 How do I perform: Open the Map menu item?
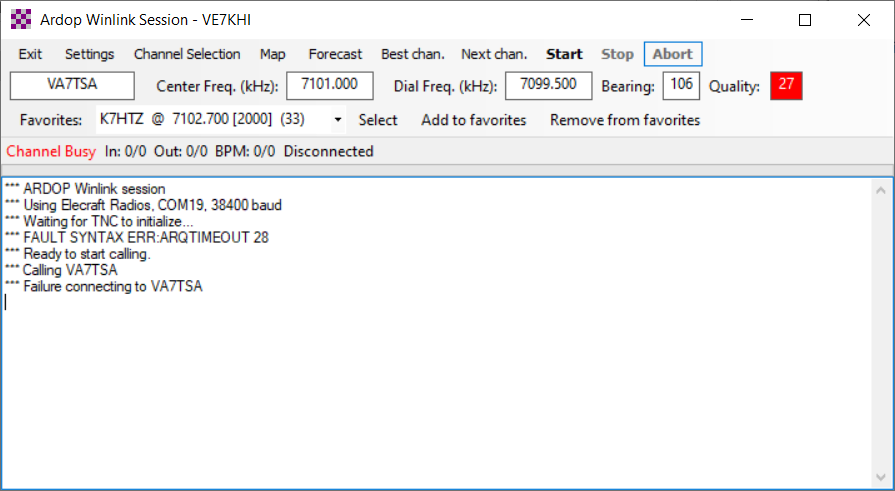(x=273, y=54)
